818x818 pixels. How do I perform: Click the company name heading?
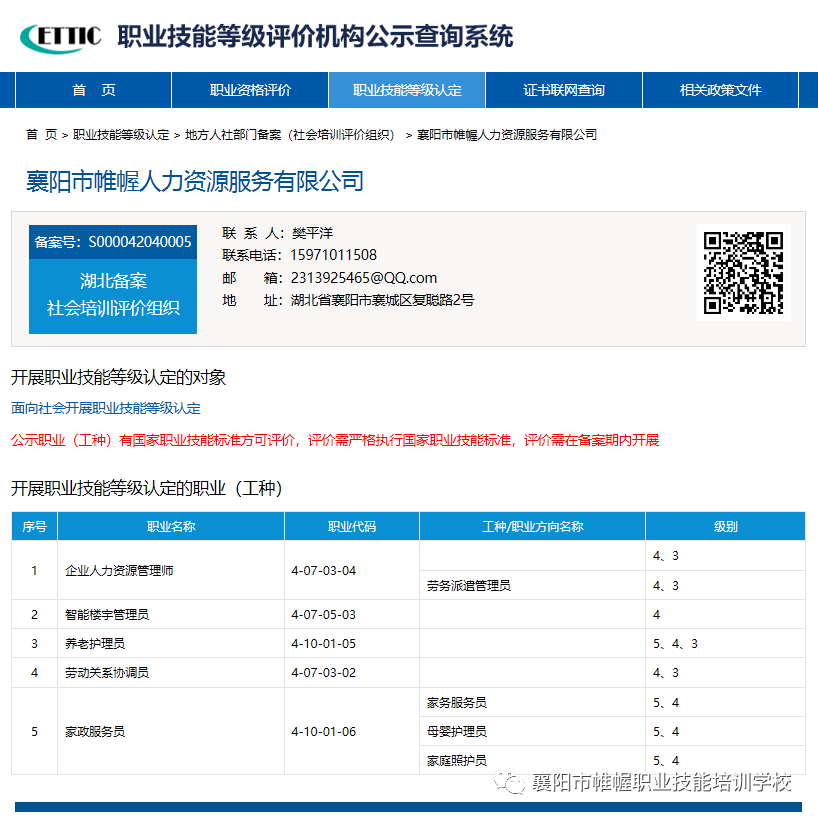(195, 181)
